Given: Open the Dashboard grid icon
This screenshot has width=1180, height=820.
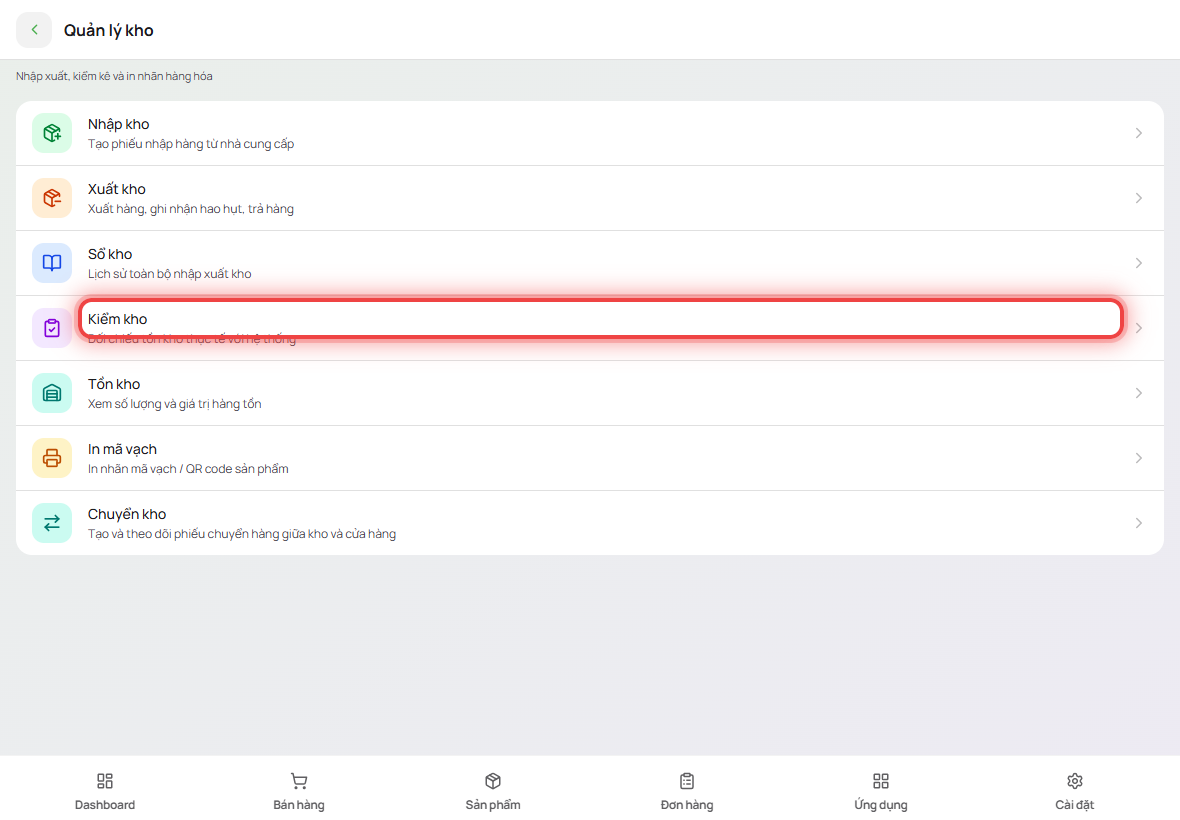Looking at the screenshot, I should tap(105, 781).
